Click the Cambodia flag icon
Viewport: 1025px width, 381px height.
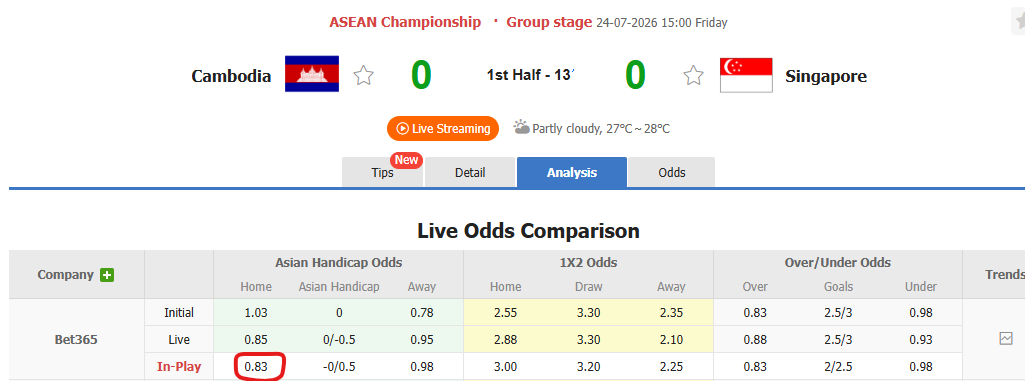point(312,74)
